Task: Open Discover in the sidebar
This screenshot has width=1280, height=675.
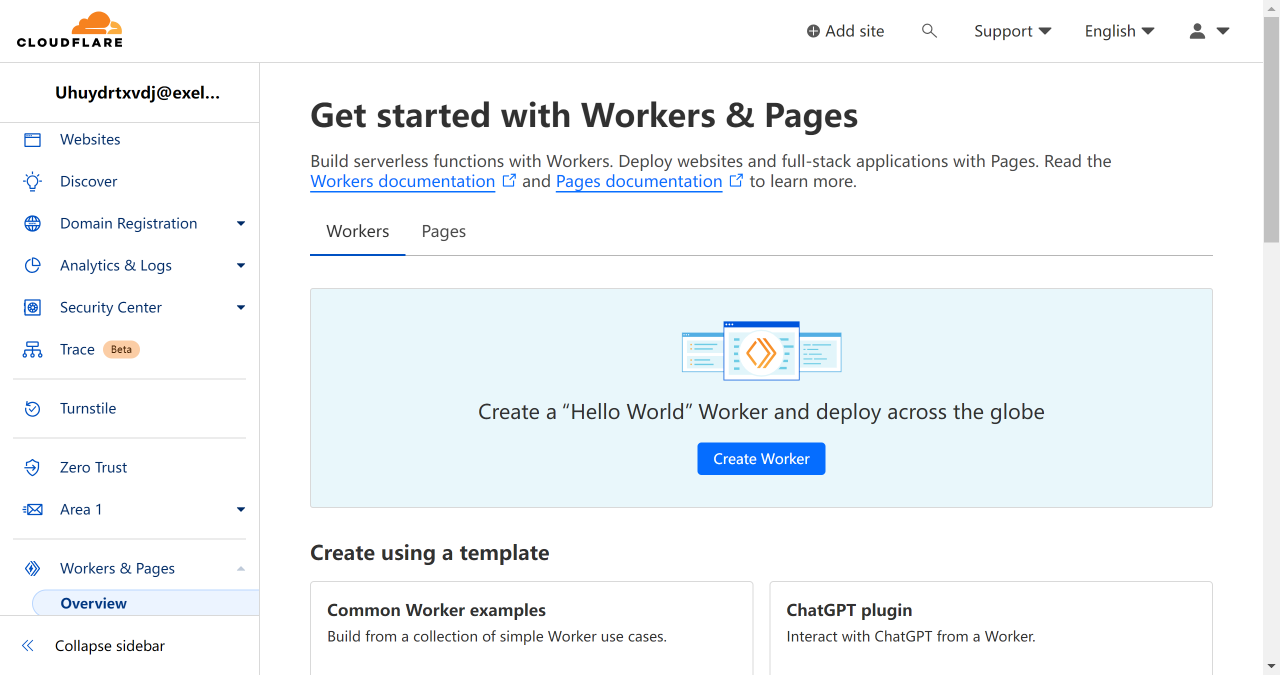Action: (x=89, y=182)
